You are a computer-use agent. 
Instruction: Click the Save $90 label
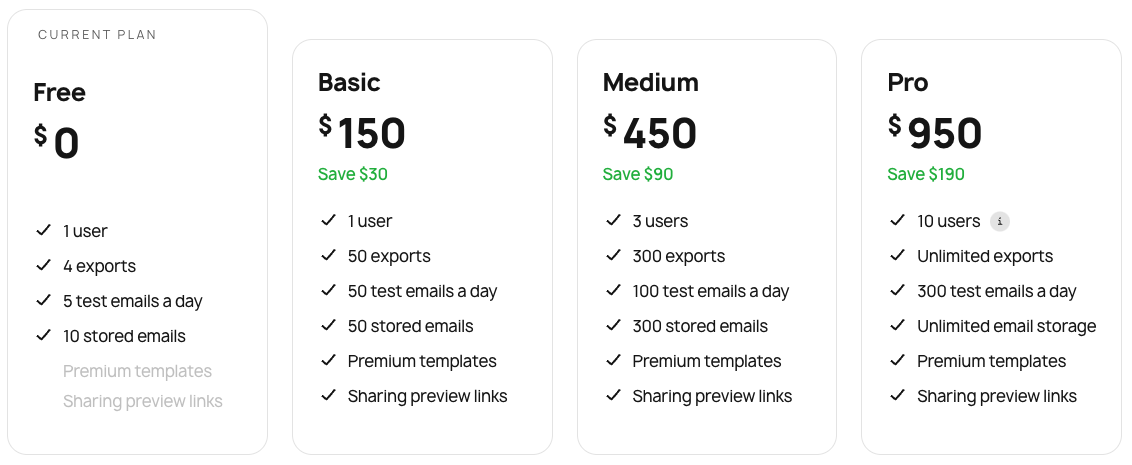637,174
